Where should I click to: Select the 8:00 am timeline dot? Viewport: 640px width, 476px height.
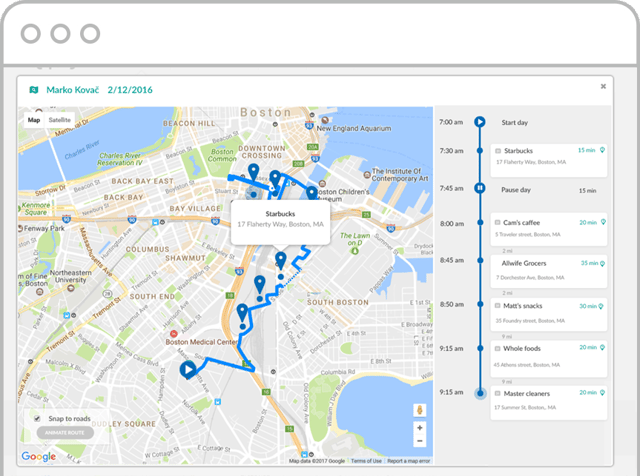click(480, 223)
